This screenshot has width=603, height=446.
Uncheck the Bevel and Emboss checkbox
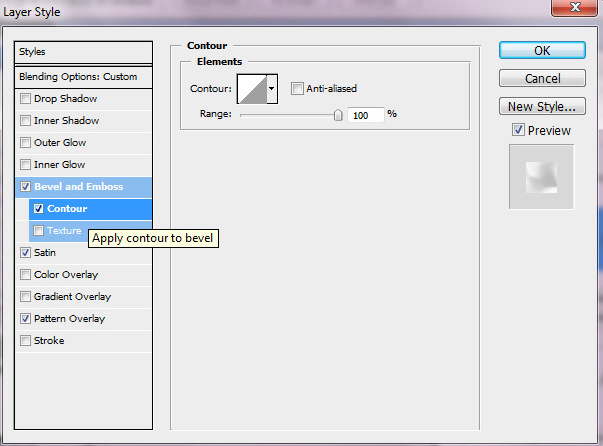click(25, 187)
